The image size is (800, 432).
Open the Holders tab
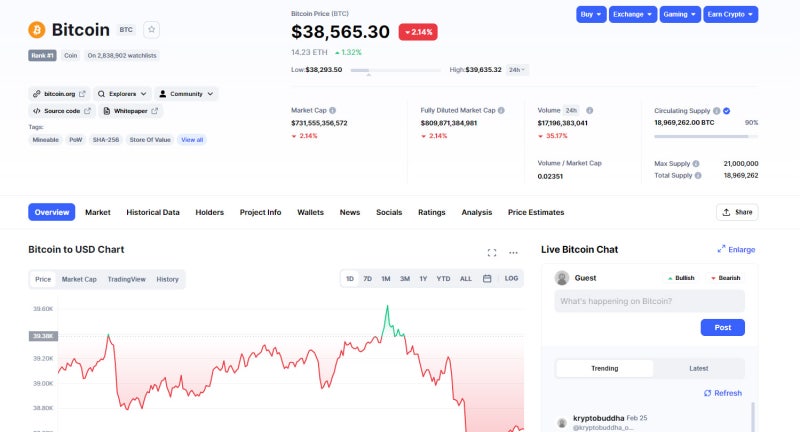click(210, 212)
